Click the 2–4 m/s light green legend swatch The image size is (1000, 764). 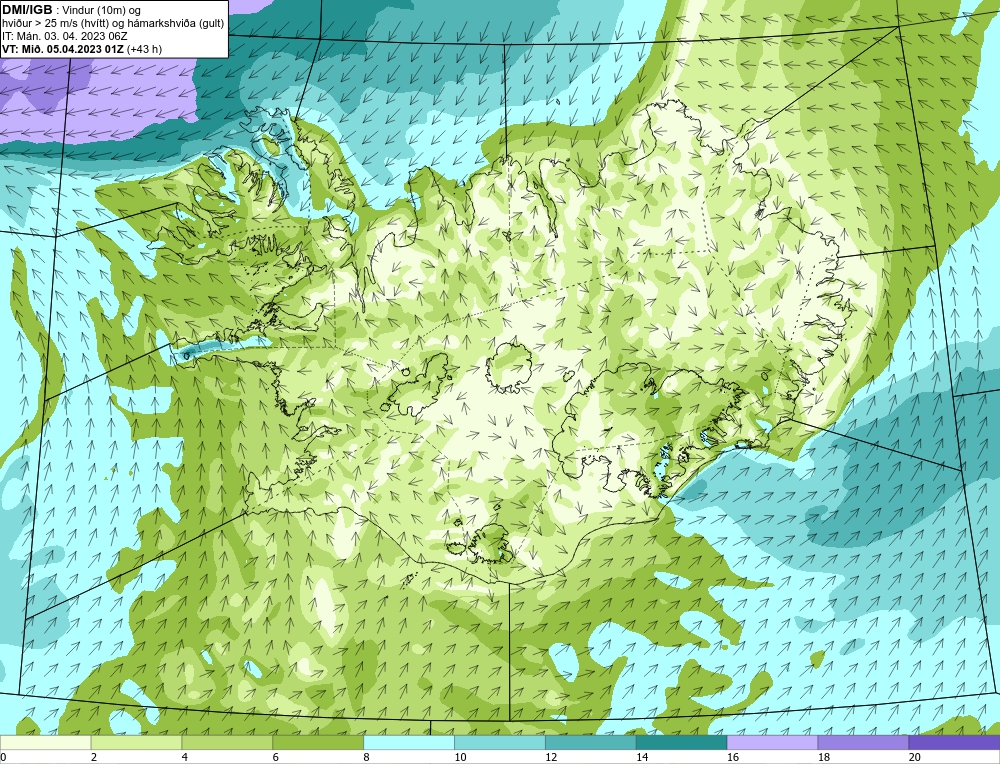coord(136,742)
